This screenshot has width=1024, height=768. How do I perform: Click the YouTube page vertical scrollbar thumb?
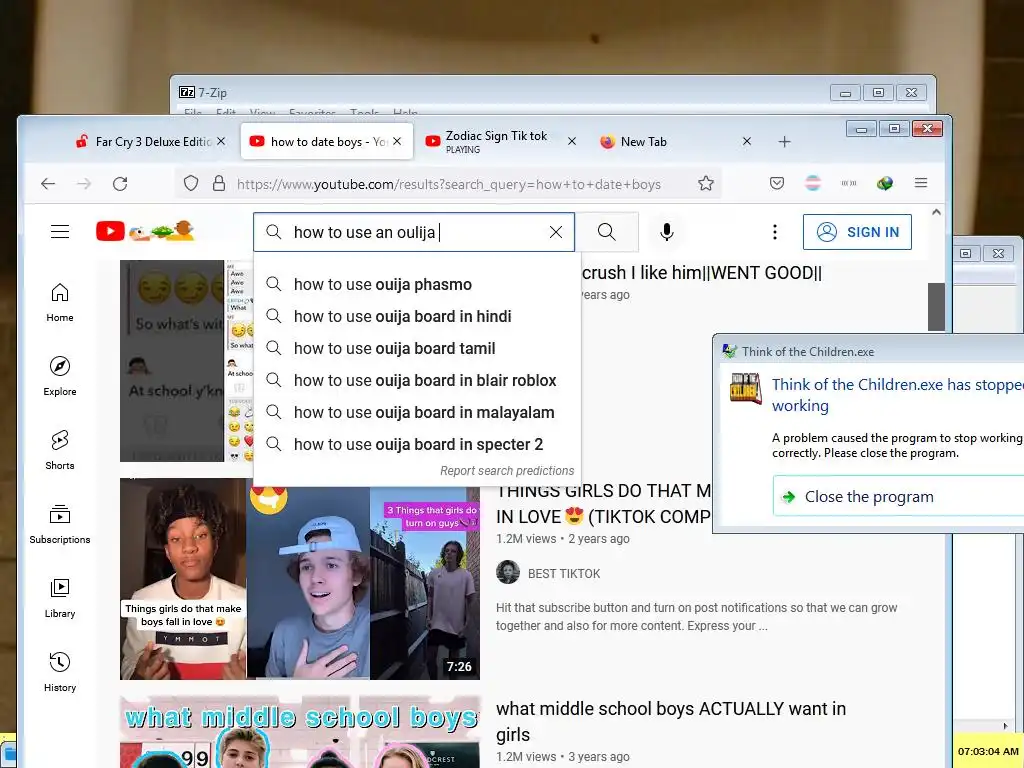936,306
